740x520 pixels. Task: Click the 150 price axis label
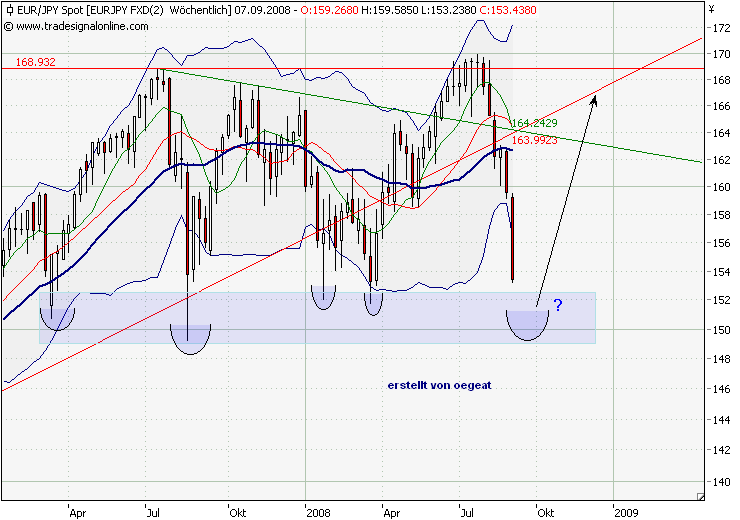pos(721,329)
